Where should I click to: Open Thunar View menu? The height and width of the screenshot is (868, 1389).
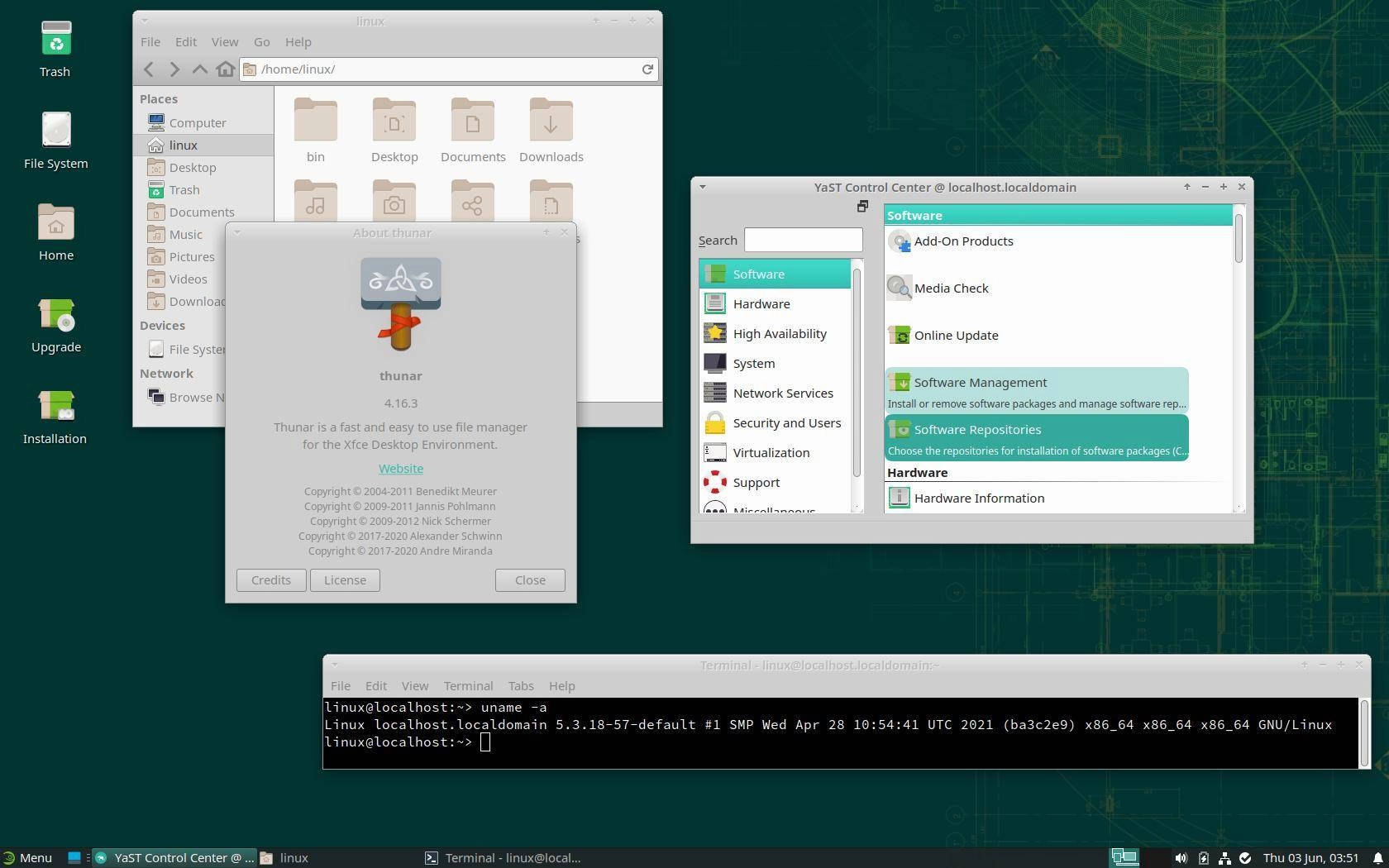click(x=224, y=41)
